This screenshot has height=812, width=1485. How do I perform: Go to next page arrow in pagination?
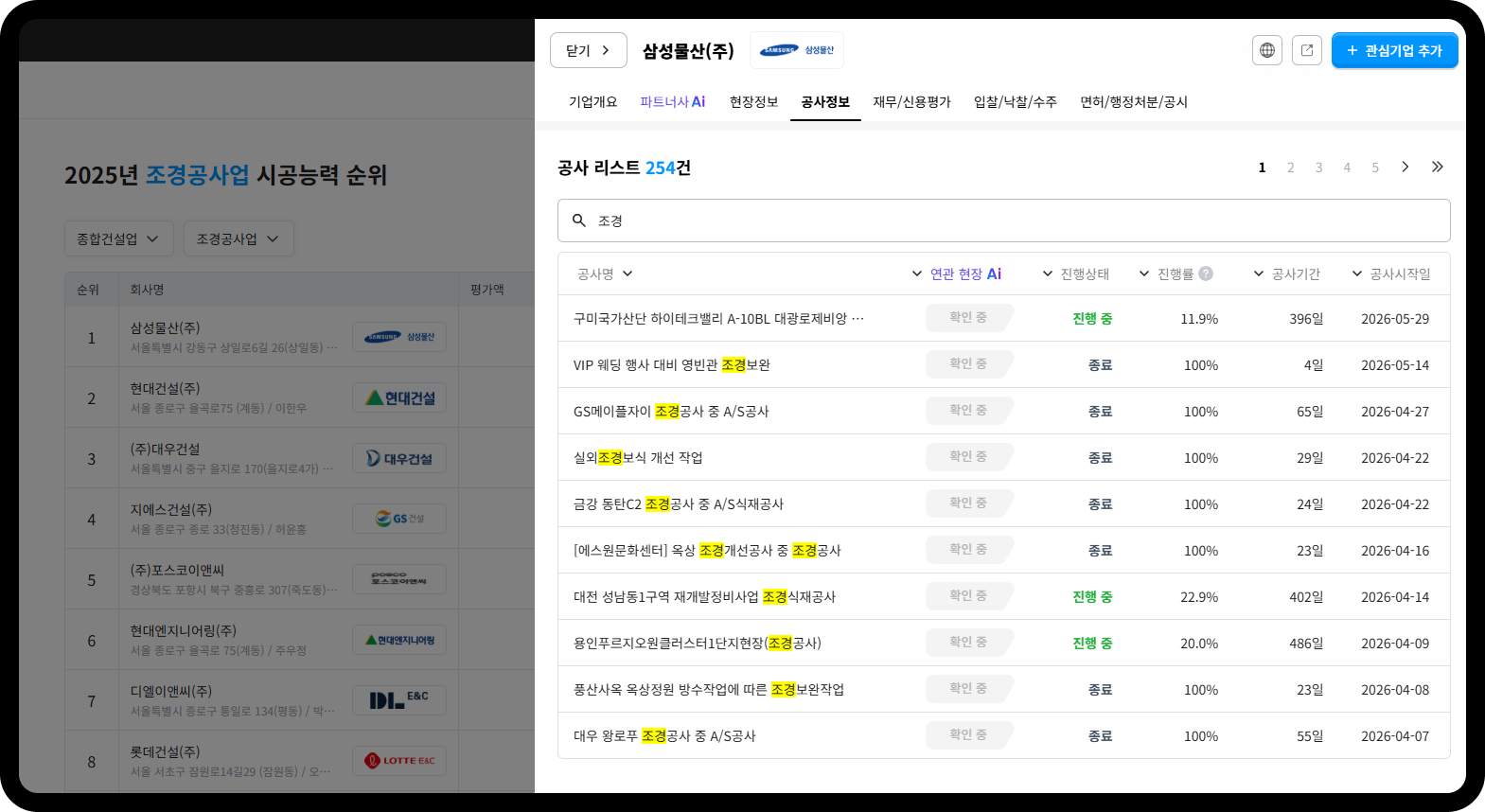click(x=1405, y=167)
